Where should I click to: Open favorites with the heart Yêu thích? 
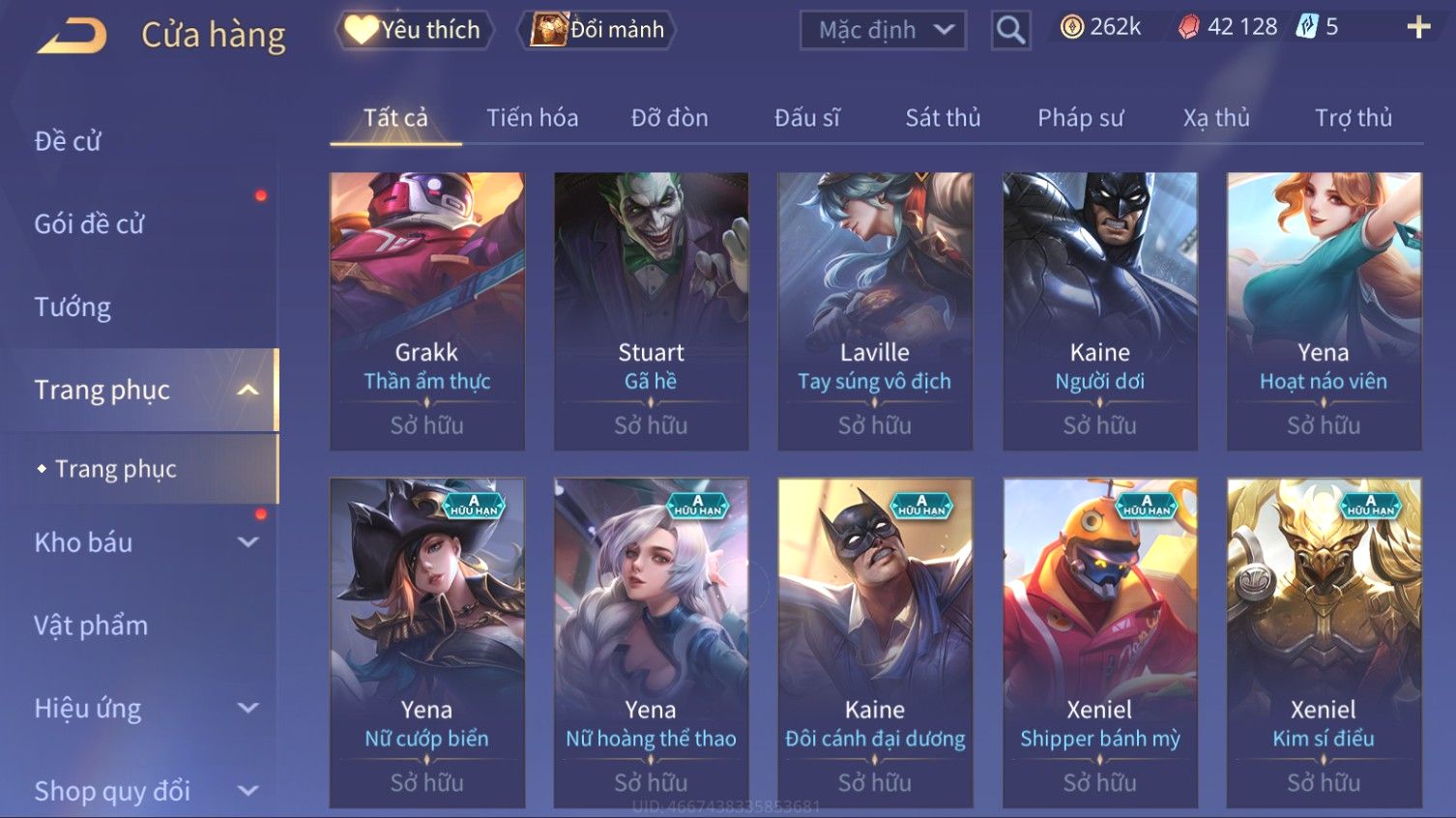(x=414, y=30)
